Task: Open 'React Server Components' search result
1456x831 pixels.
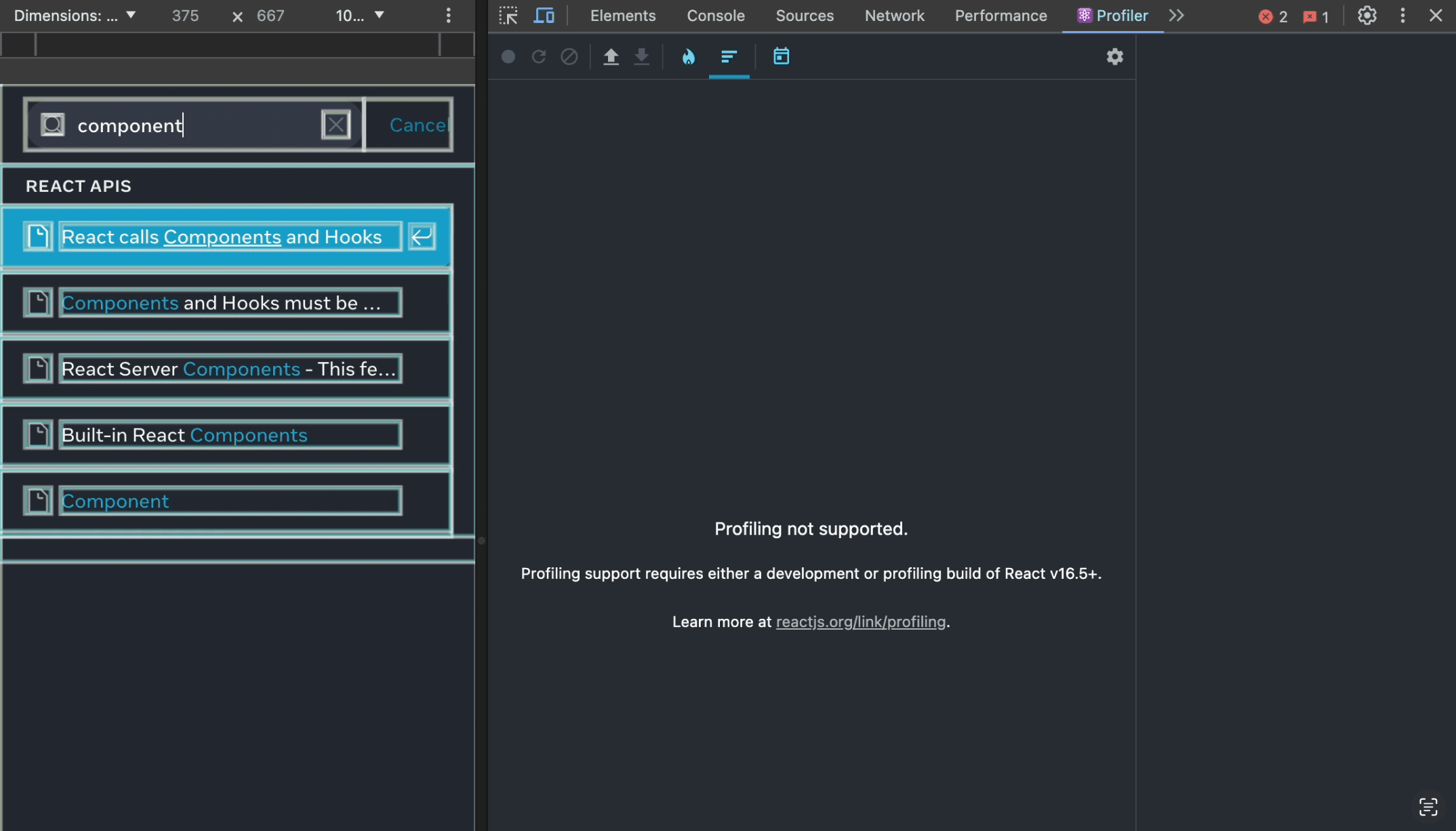Action: [x=227, y=369]
